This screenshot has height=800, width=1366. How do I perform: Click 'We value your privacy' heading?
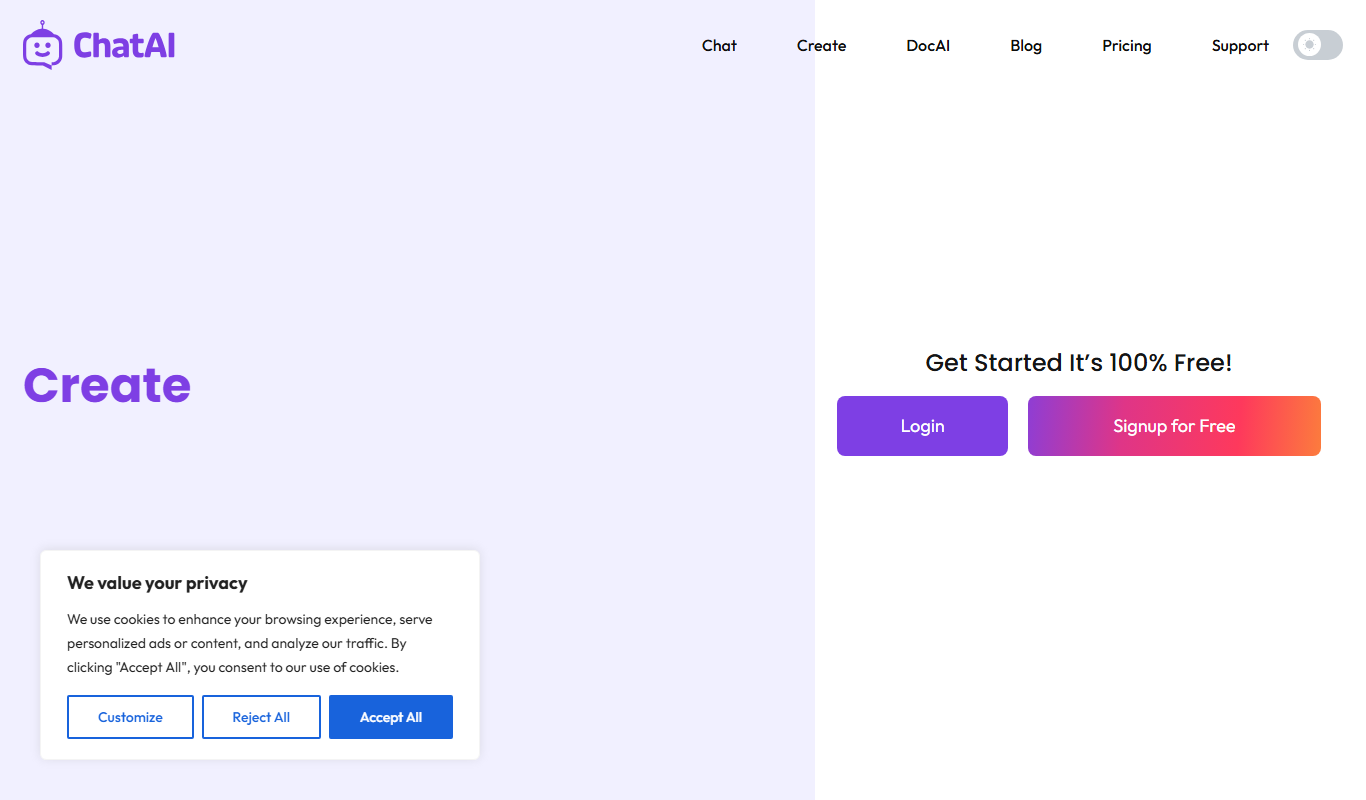tap(157, 583)
